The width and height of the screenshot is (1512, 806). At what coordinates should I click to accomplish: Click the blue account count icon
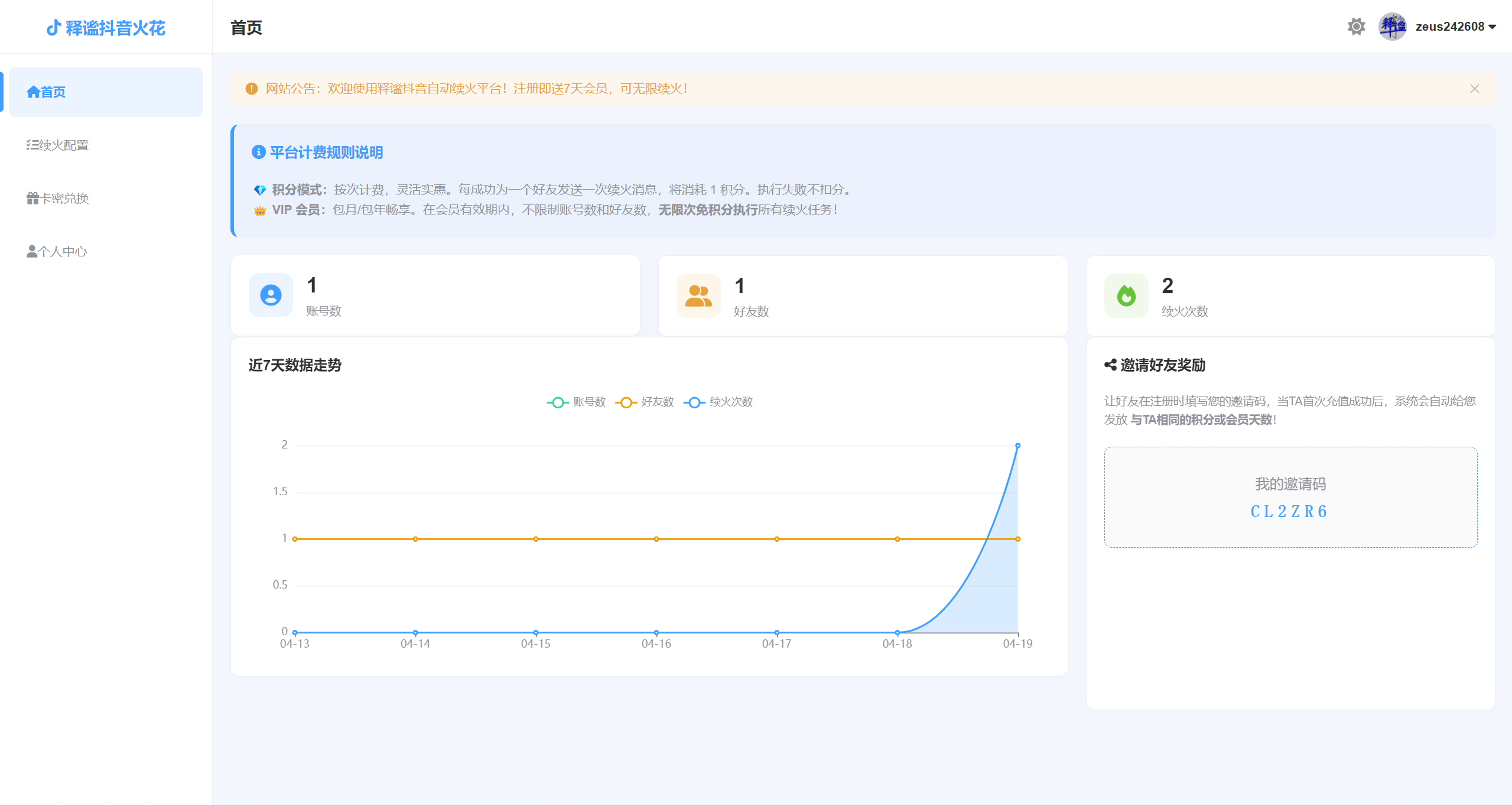pyautogui.click(x=271, y=295)
